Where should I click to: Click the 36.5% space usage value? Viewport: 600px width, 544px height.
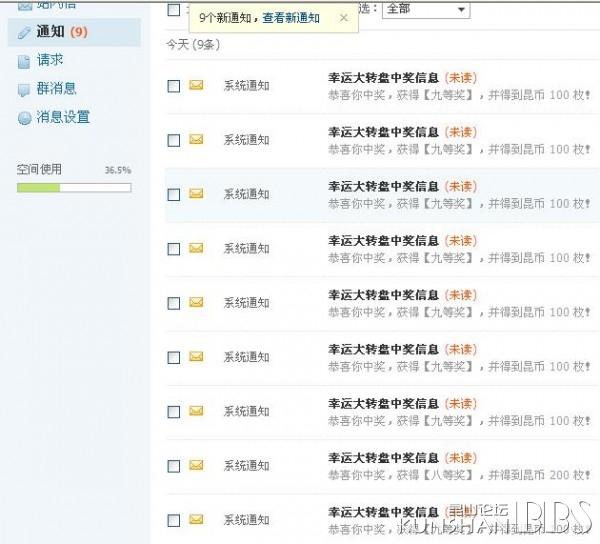118,170
